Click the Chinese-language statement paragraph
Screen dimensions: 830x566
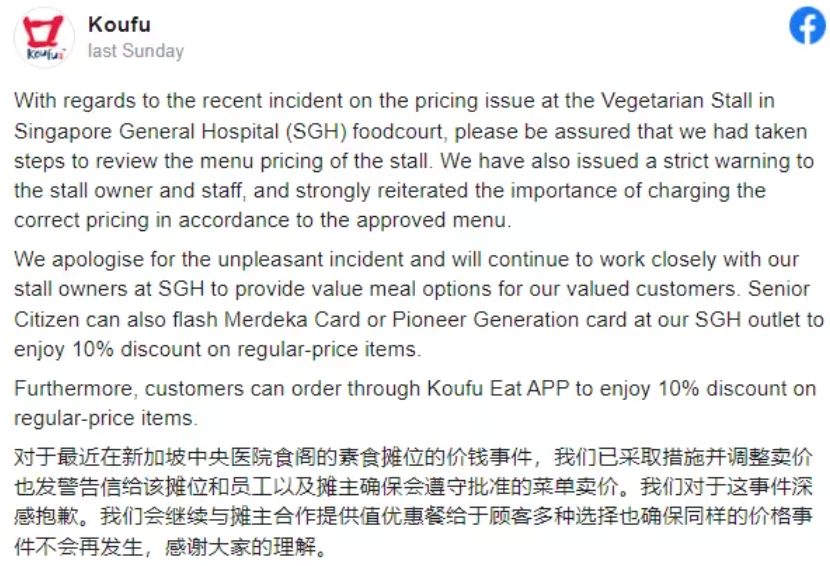click(x=413, y=501)
